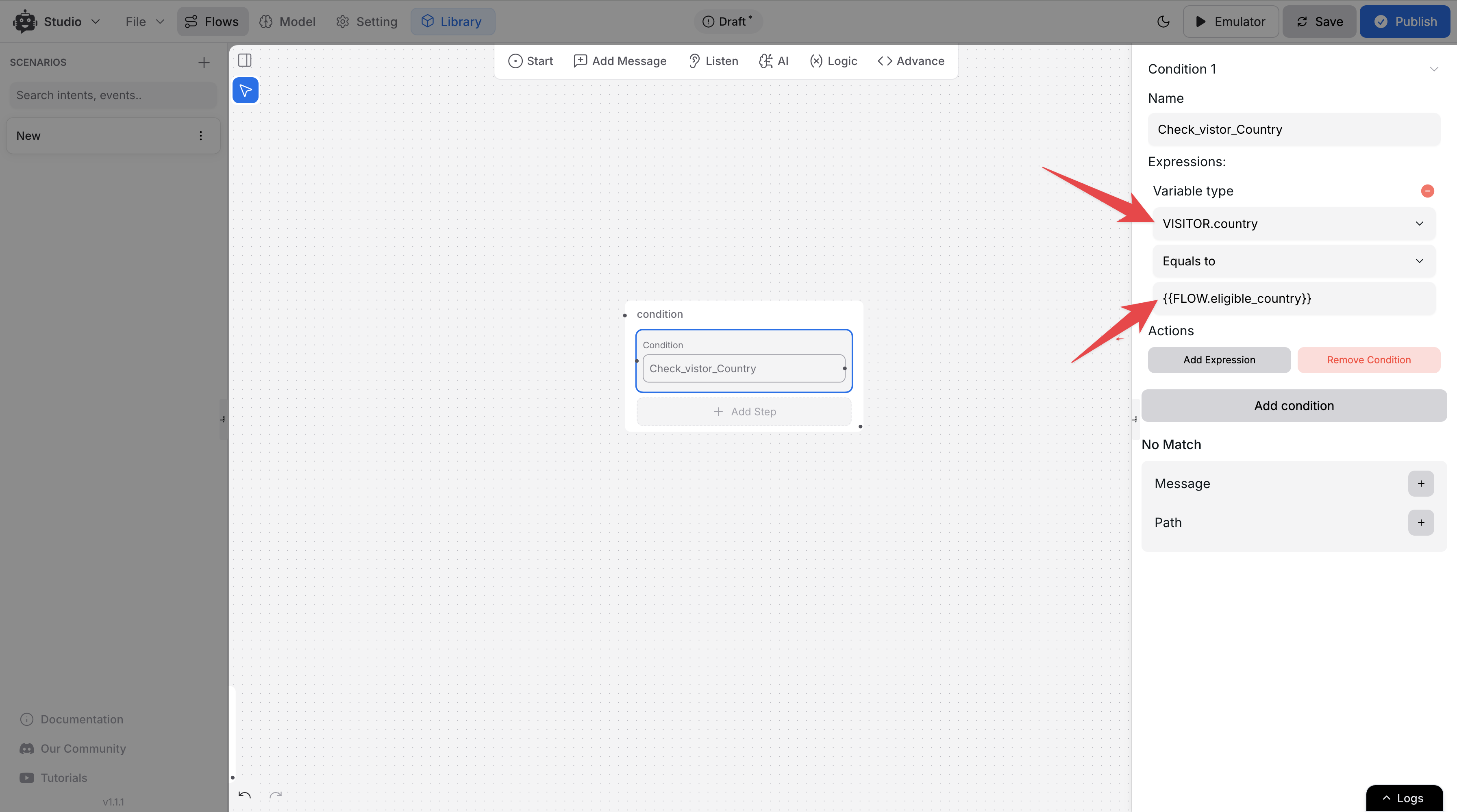Click the right panel resize handle
Viewport: 1457px width, 812px height.
(1135, 419)
